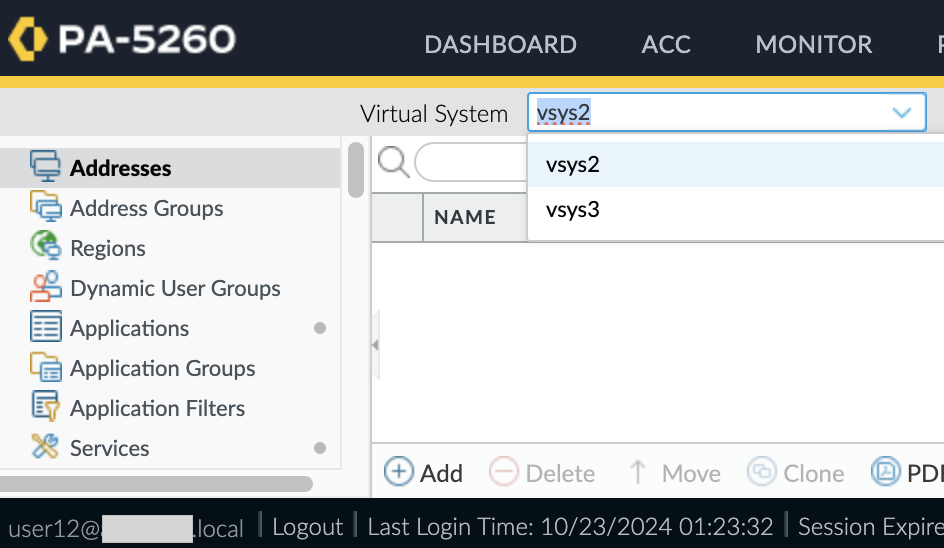Click the PDF export icon
Image resolution: width=944 pixels, height=548 pixels.
[886, 472]
